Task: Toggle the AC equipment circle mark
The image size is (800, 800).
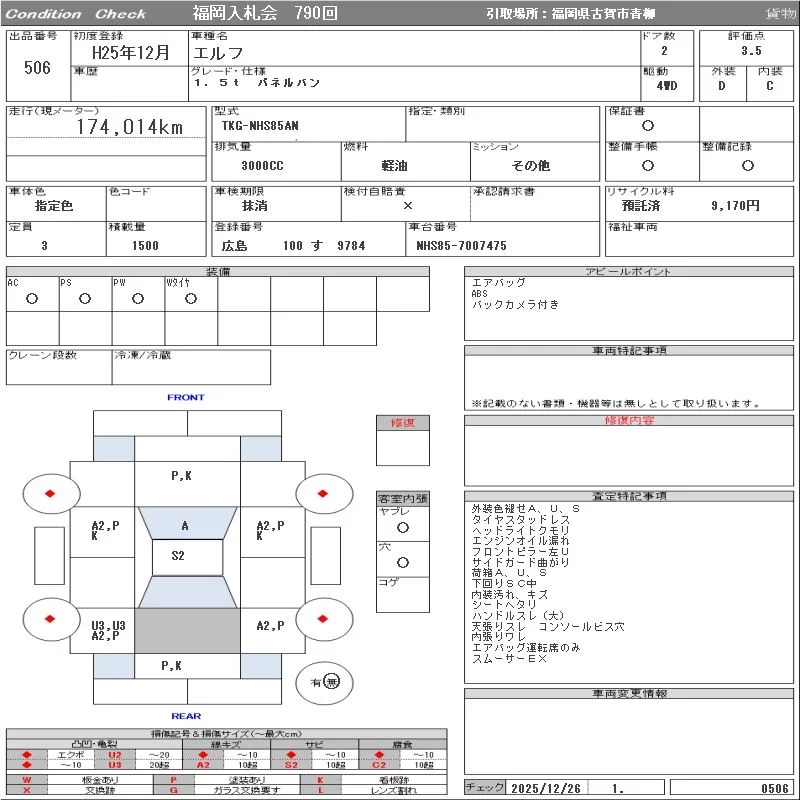Action: point(32,298)
